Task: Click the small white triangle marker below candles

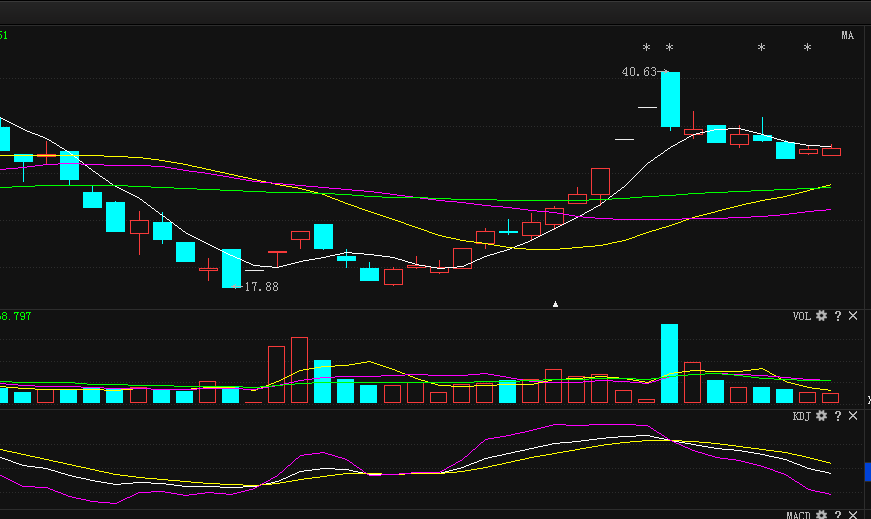Action: coord(556,303)
